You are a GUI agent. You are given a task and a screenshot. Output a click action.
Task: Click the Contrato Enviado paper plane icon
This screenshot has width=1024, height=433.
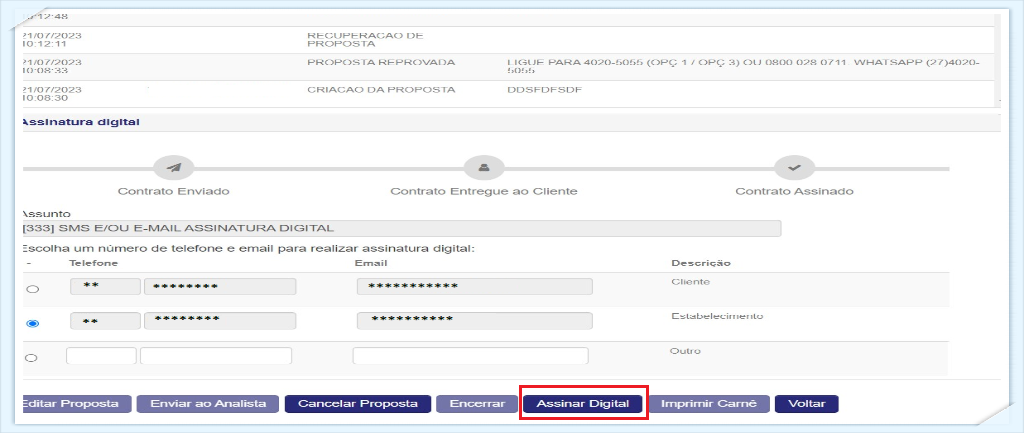[x=174, y=167]
